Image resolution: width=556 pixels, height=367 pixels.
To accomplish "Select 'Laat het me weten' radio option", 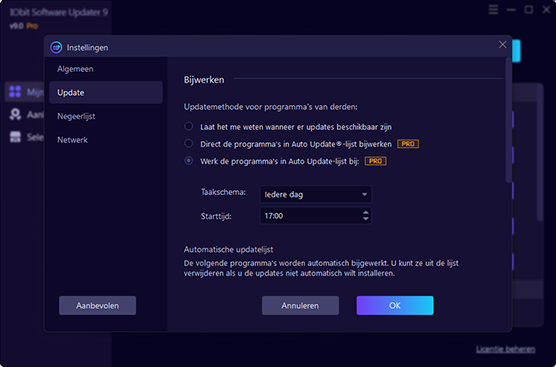I will pyautogui.click(x=189, y=126).
